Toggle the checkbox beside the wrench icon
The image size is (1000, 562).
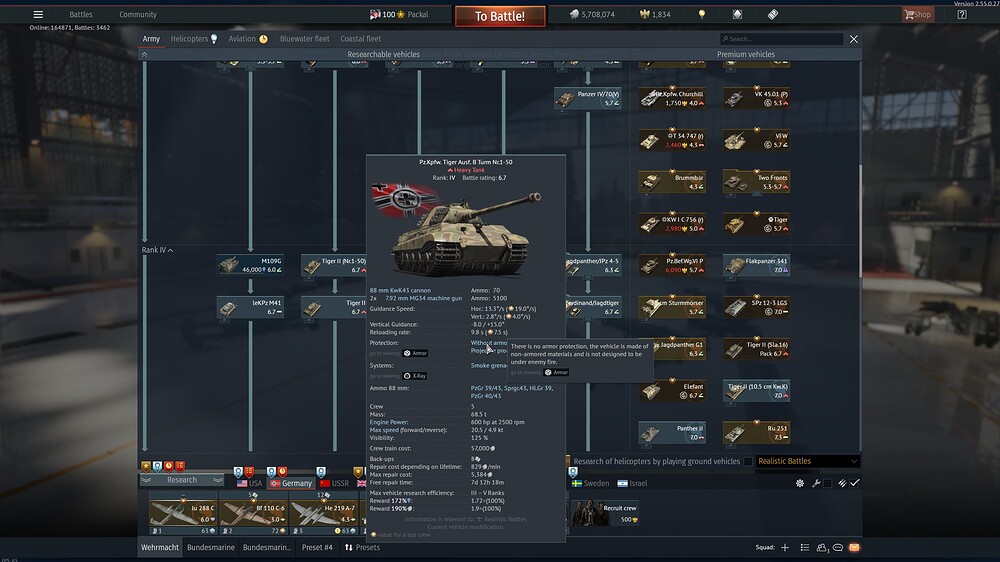pos(828,483)
